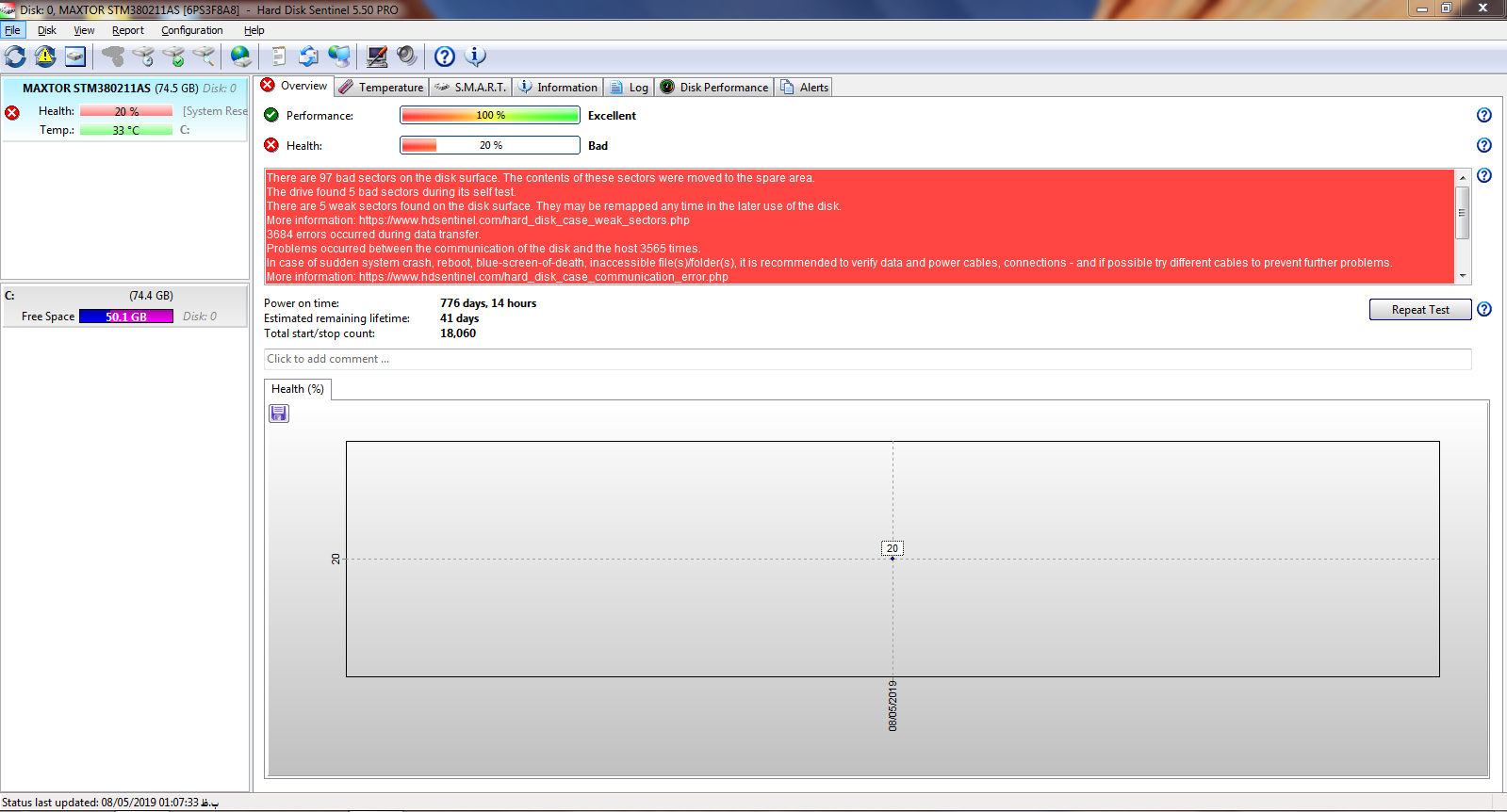Click the globe with monitor toolbar icon

tap(339, 57)
